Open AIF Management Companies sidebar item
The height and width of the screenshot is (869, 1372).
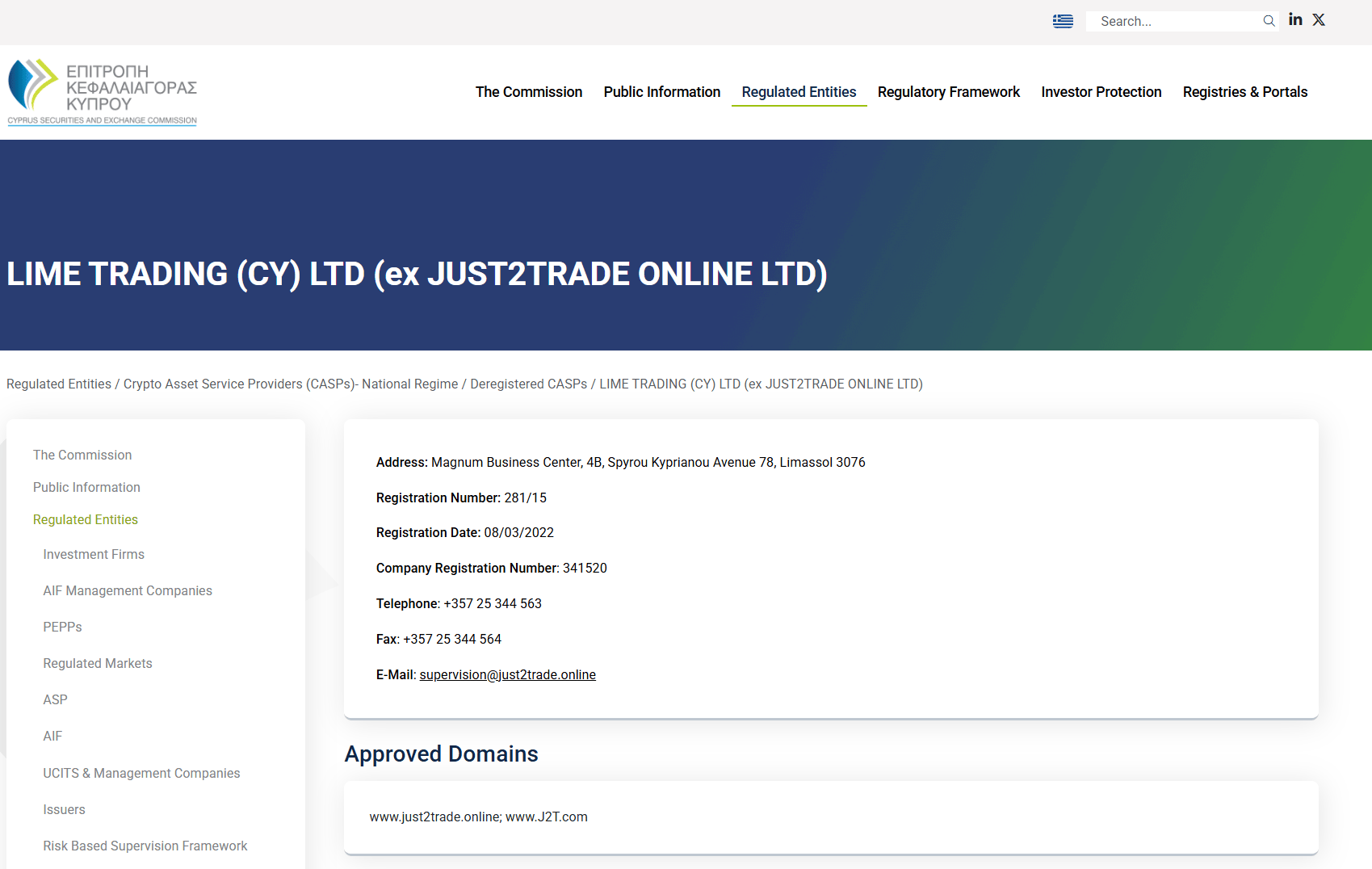(x=128, y=590)
